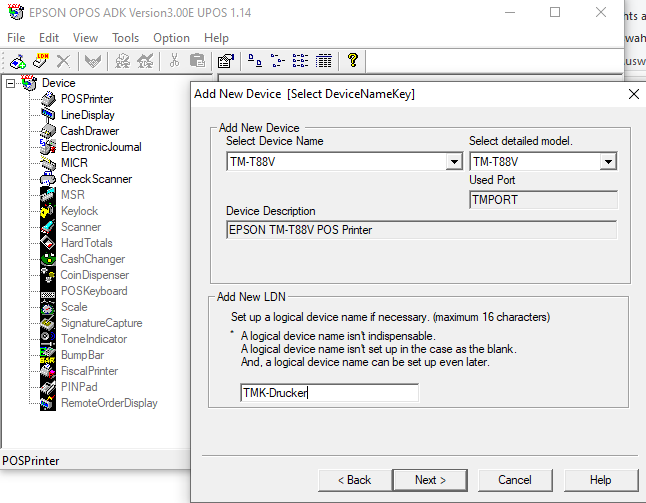Click the Add New LDN toolbar icon
646x503 pixels.
click(41, 61)
